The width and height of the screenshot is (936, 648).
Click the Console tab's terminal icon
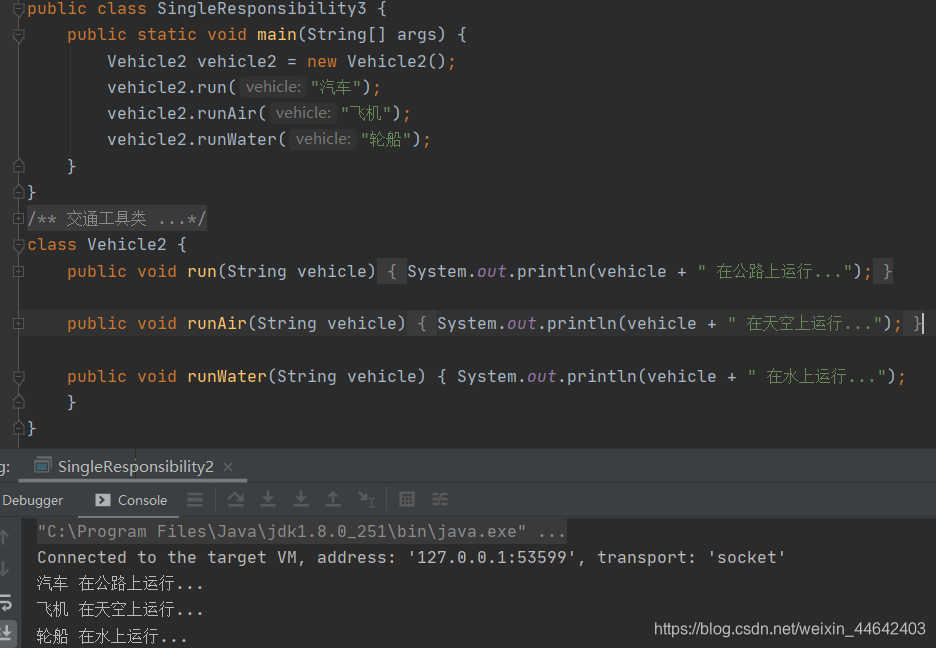(103, 500)
